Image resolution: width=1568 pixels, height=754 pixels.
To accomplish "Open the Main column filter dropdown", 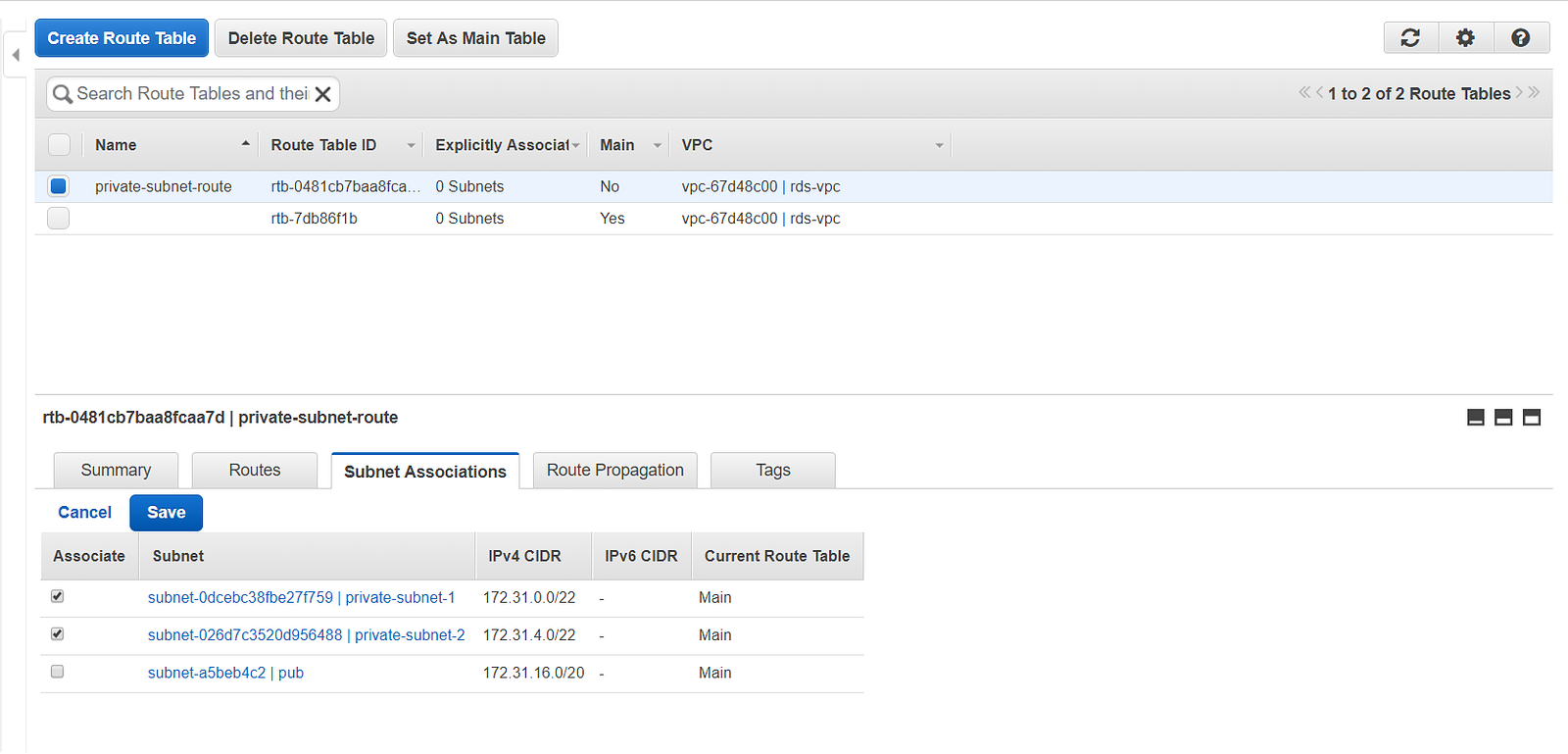I will point(658,145).
